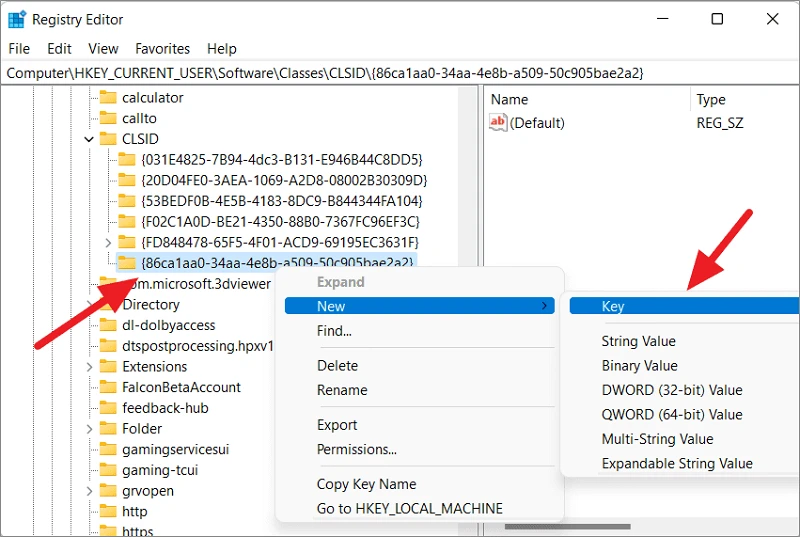The image size is (800, 537).
Task: Collapse the CLSID tree node
Action: point(89,139)
